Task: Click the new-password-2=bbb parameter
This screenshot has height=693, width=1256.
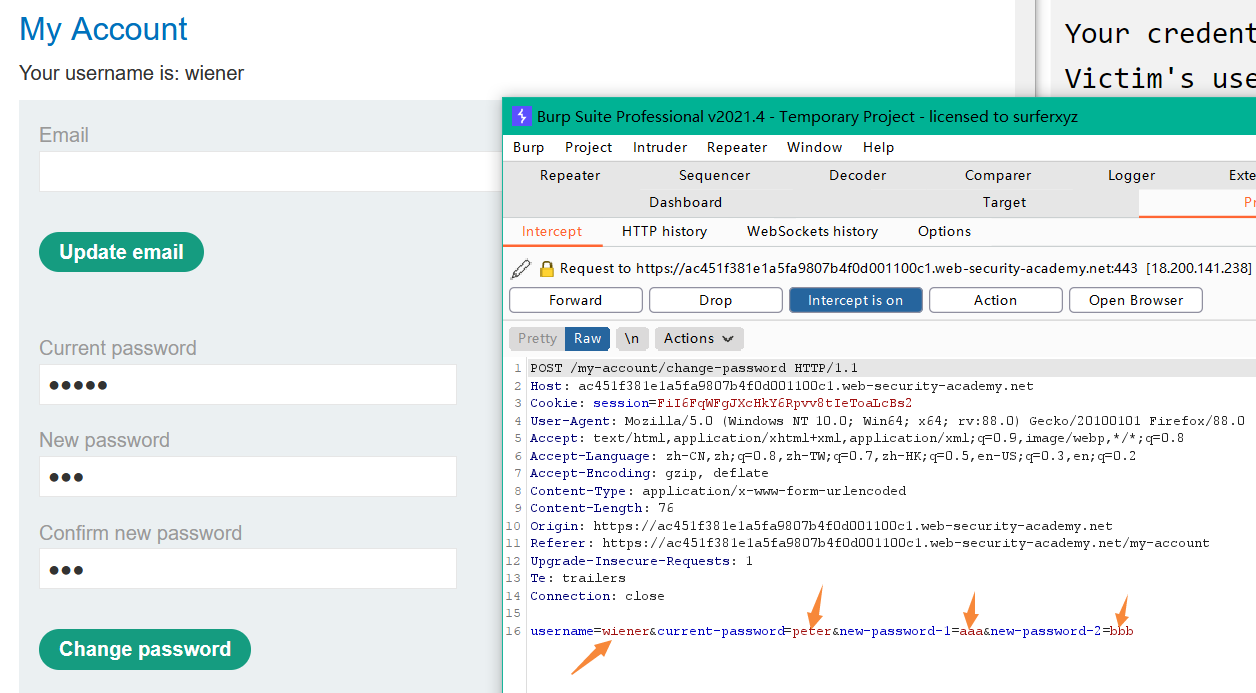Action: [1062, 631]
